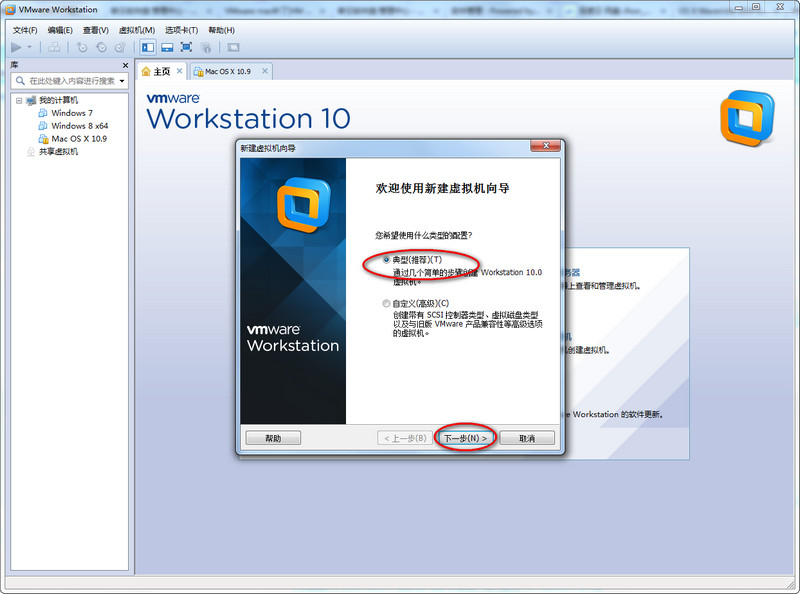Click the VMware logo inside wizard banner

click(304, 205)
